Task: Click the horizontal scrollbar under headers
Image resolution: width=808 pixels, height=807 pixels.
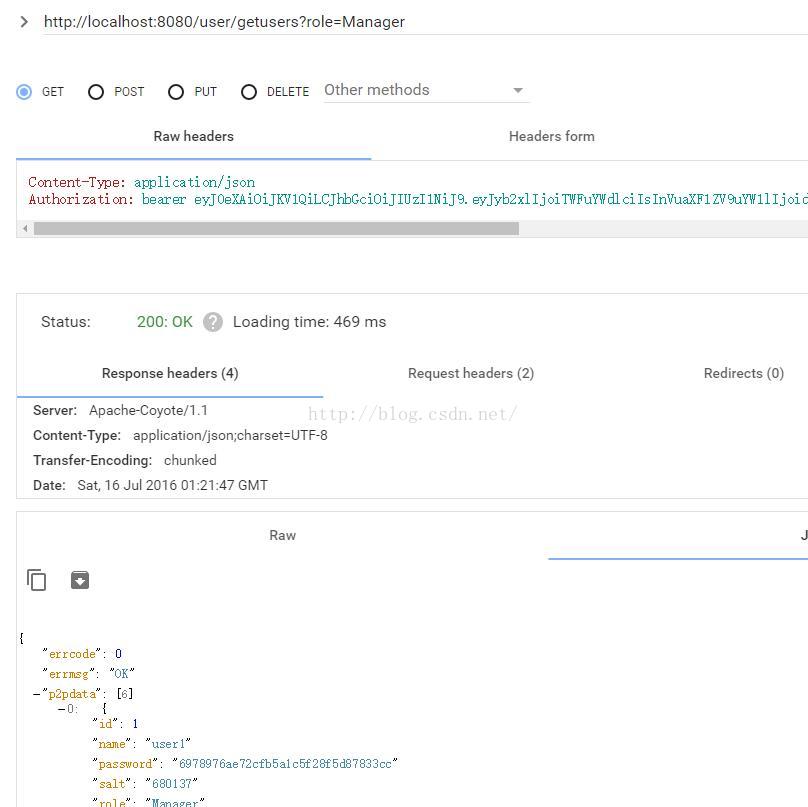Action: pyautogui.click(x=276, y=228)
